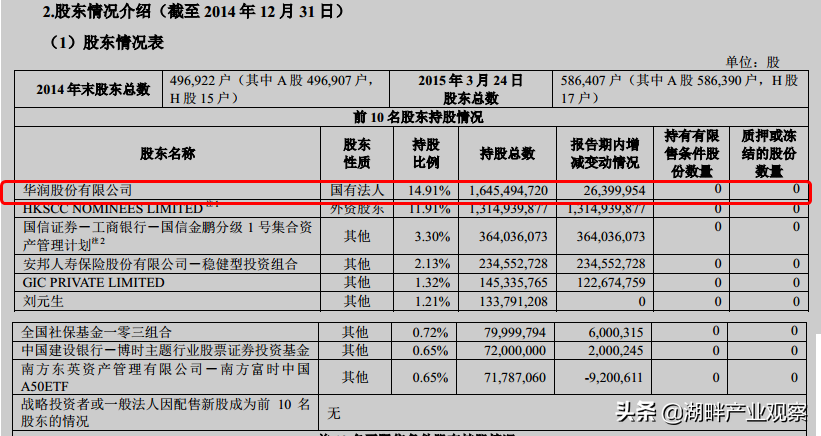
Task: Click "234,552,728" in the 增减变动 column
Action: [611, 264]
